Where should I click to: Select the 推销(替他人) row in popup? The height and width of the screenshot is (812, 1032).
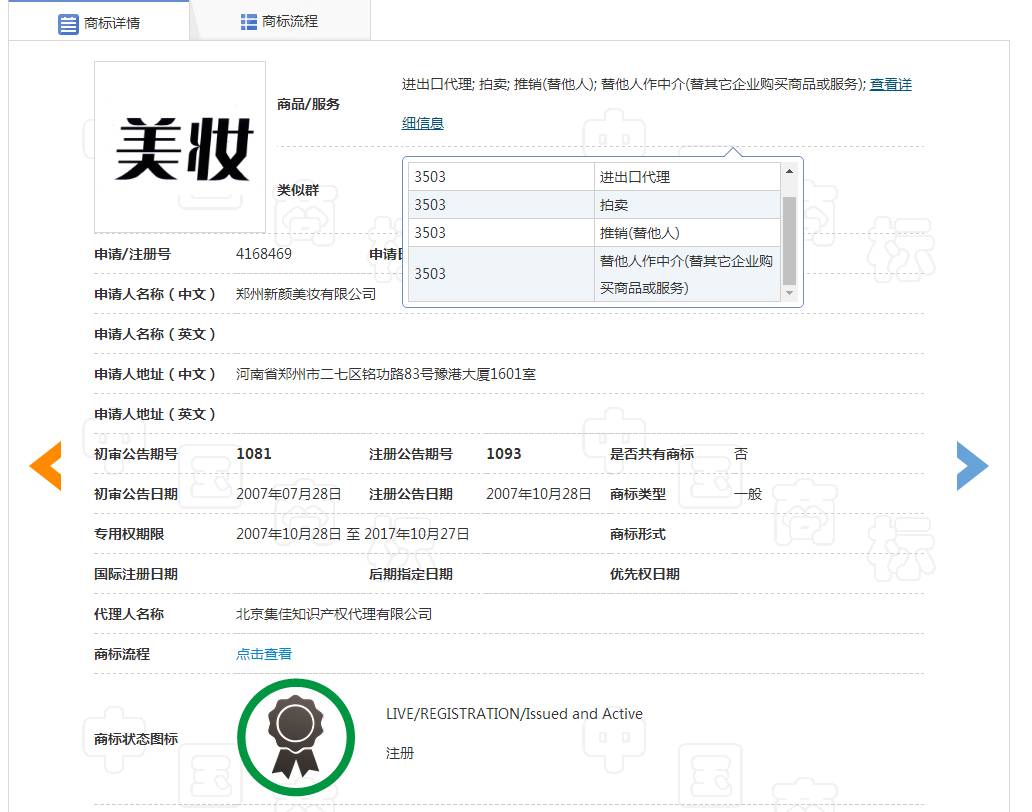tap(639, 233)
